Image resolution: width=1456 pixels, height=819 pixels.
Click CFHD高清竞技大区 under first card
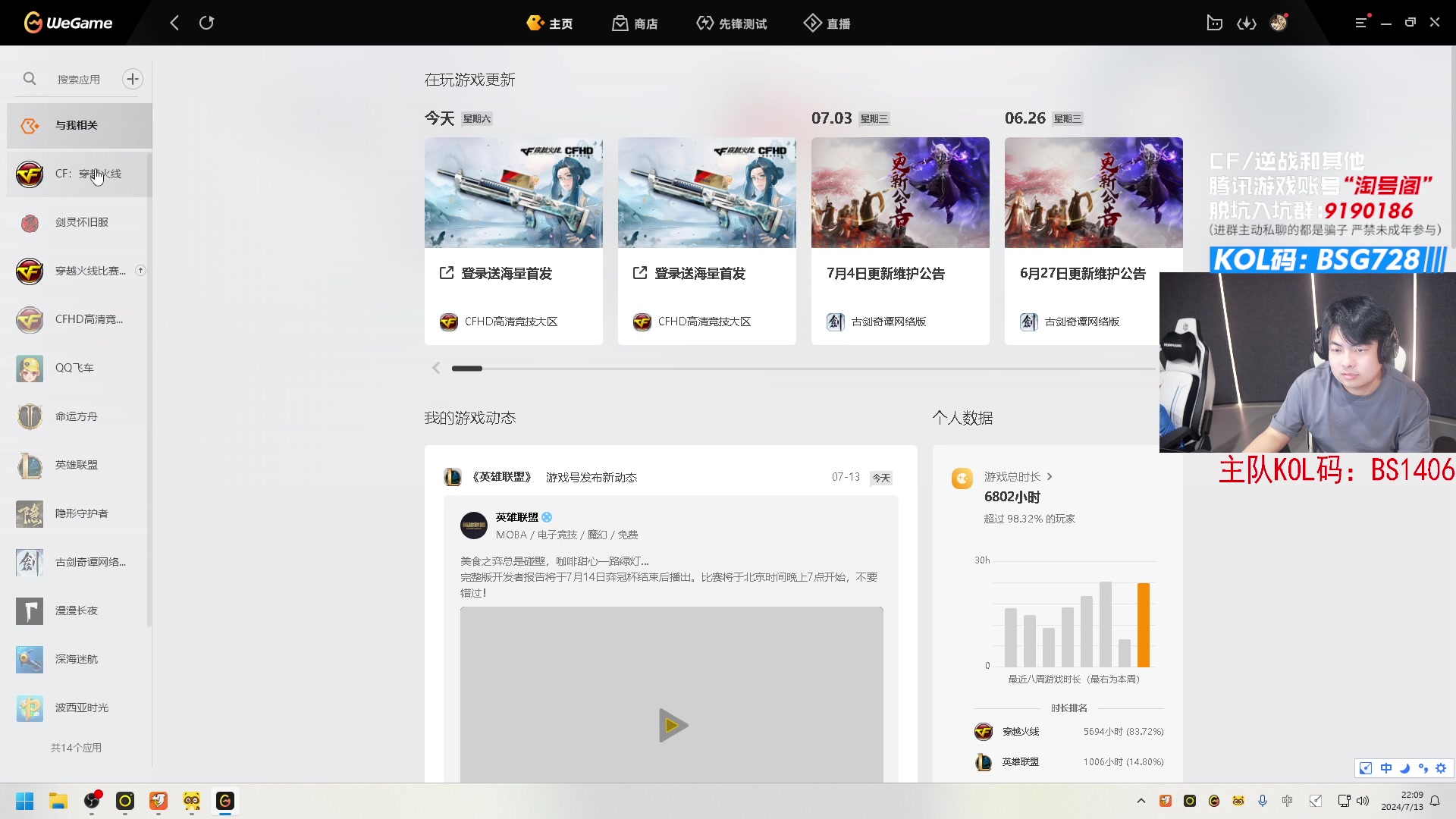click(x=499, y=322)
